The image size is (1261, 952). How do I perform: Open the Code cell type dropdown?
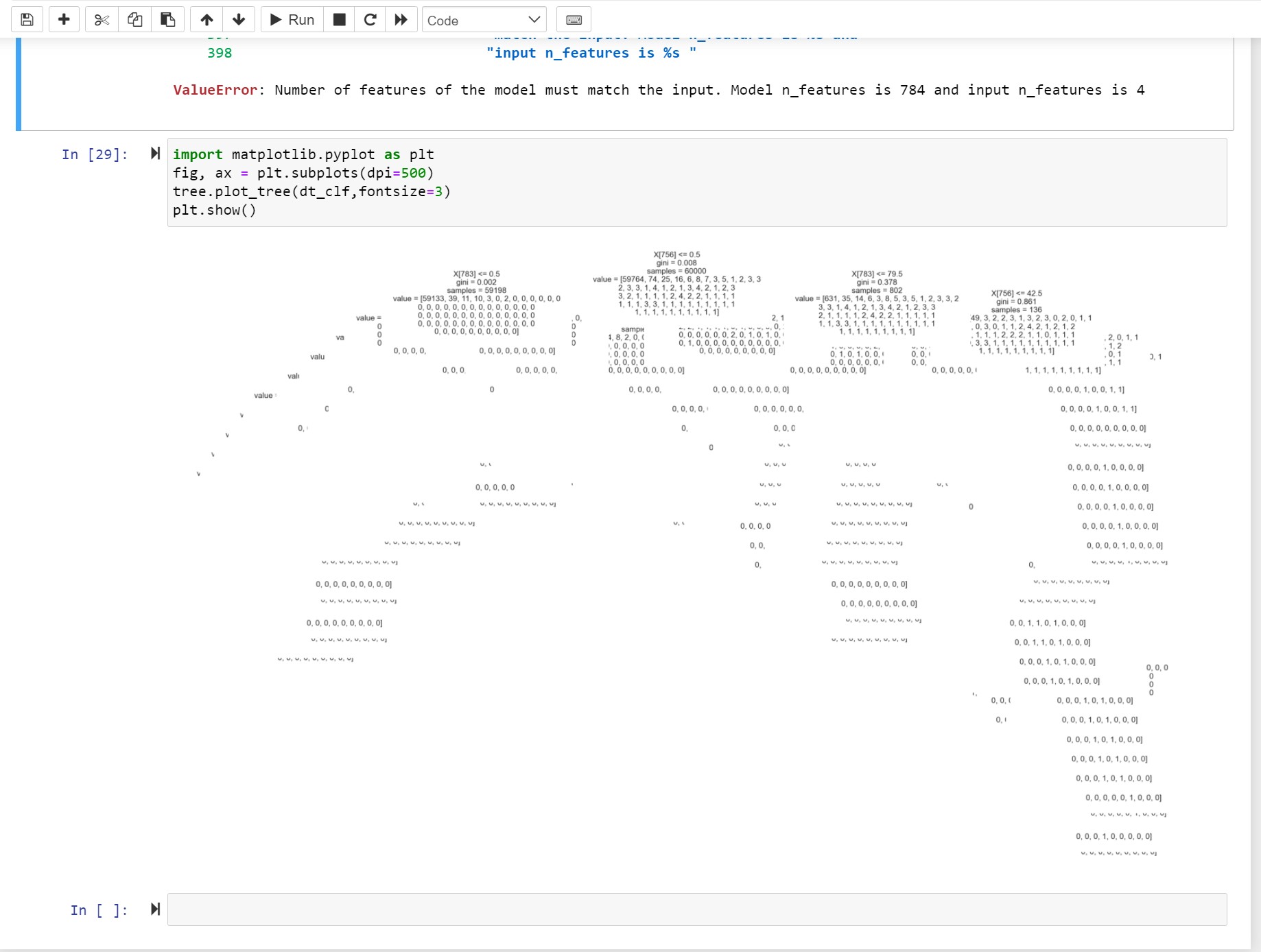click(x=484, y=20)
